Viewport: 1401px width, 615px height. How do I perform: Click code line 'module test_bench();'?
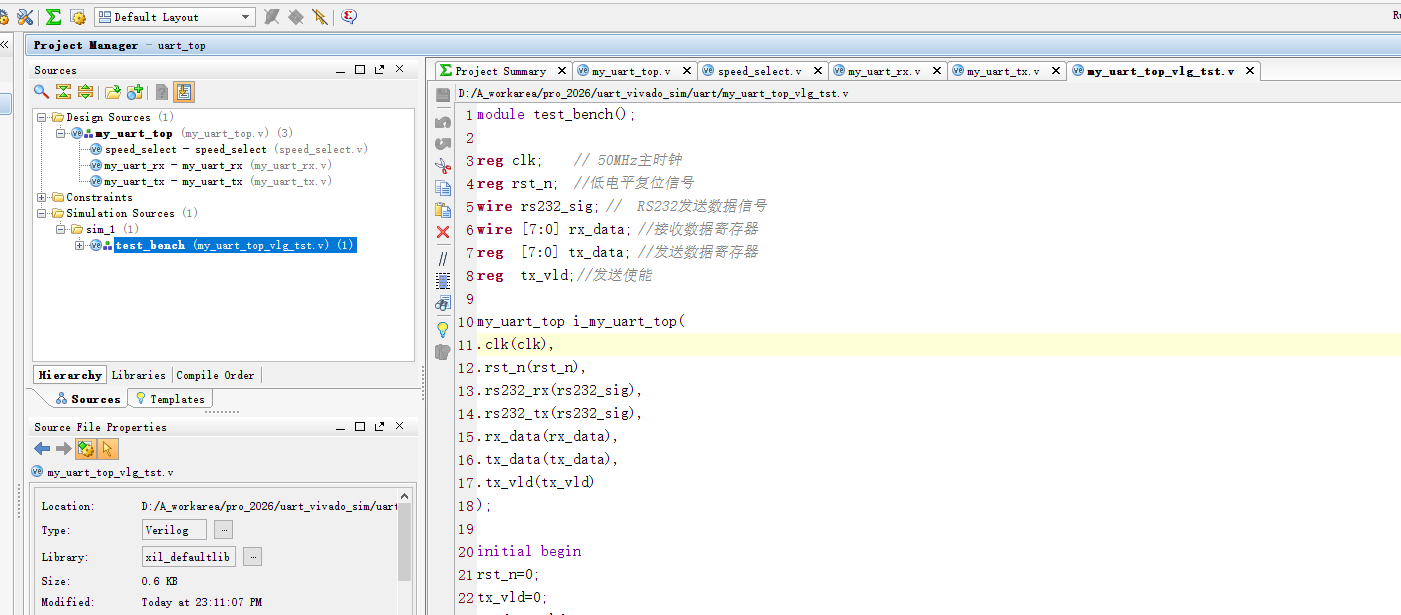pos(556,114)
